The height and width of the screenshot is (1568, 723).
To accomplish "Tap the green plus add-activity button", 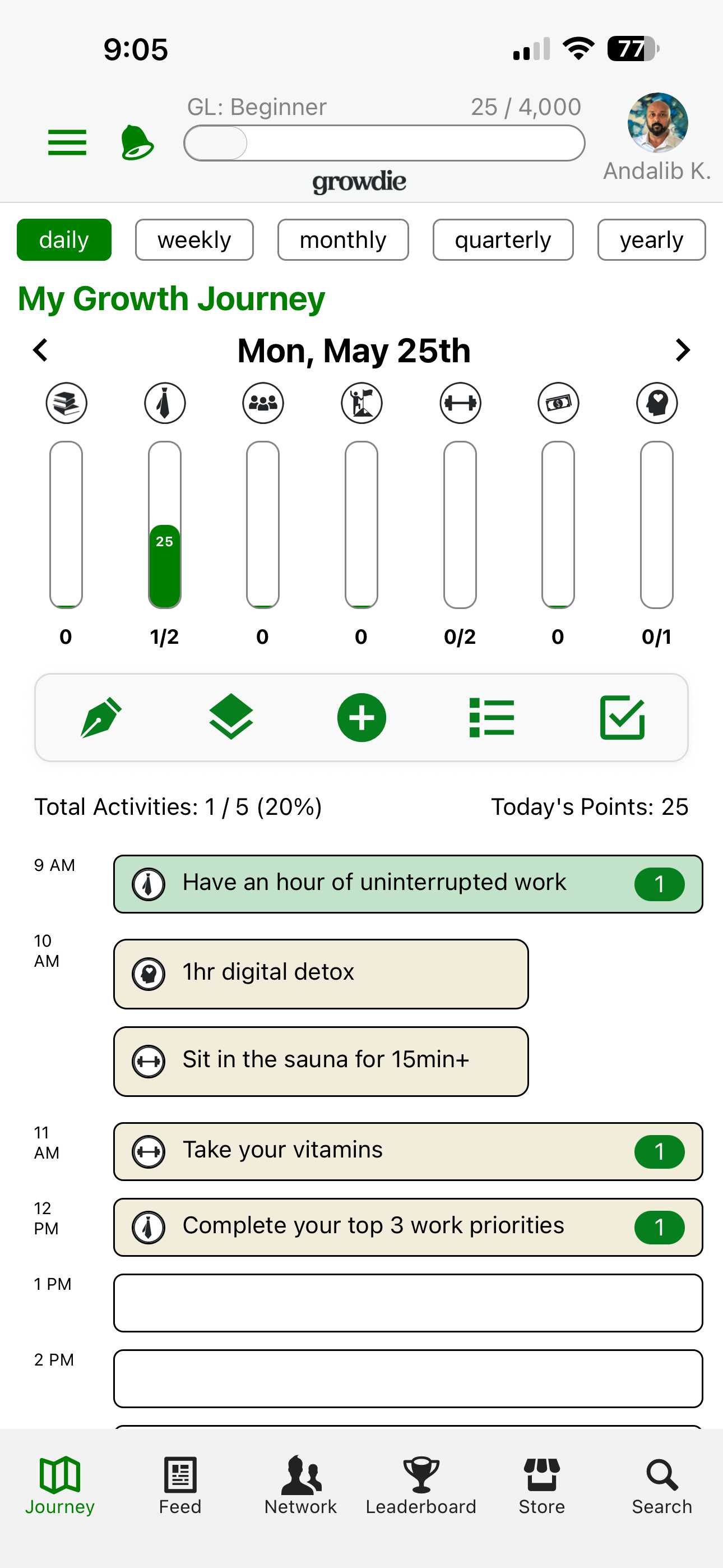I will [361, 718].
